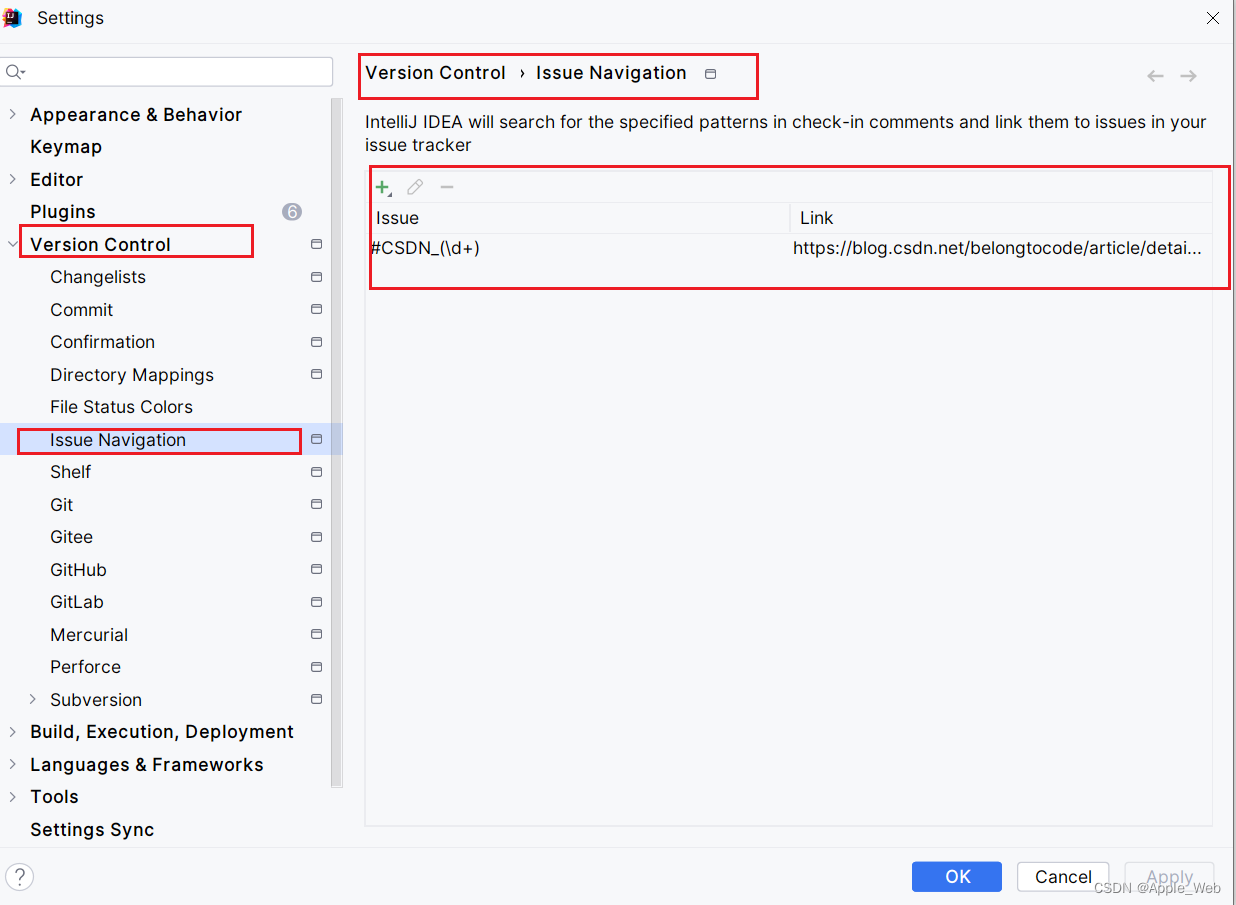1236x905 pixels.
Task: Open Settings Sync page
Action: click(x=92, y=830)
